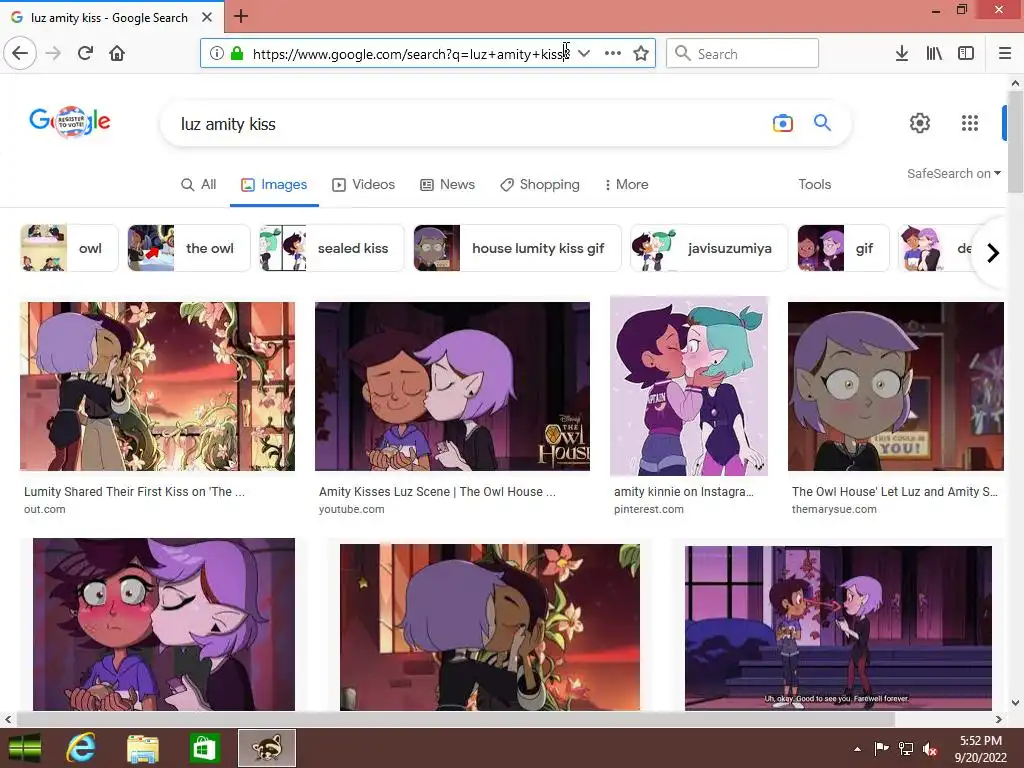Image resolution: width=1024 pixels, height=768 pixels.
Task: Open the Windows Start button
Action: (25, 748)
